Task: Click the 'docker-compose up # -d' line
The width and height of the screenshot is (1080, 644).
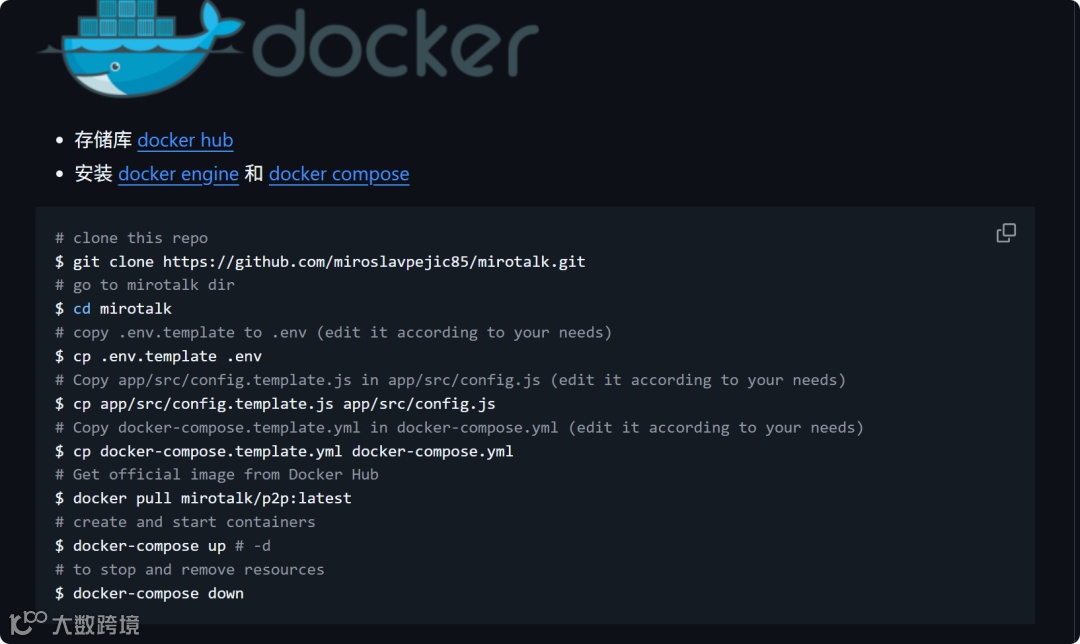Action: [x=163, y=546]
